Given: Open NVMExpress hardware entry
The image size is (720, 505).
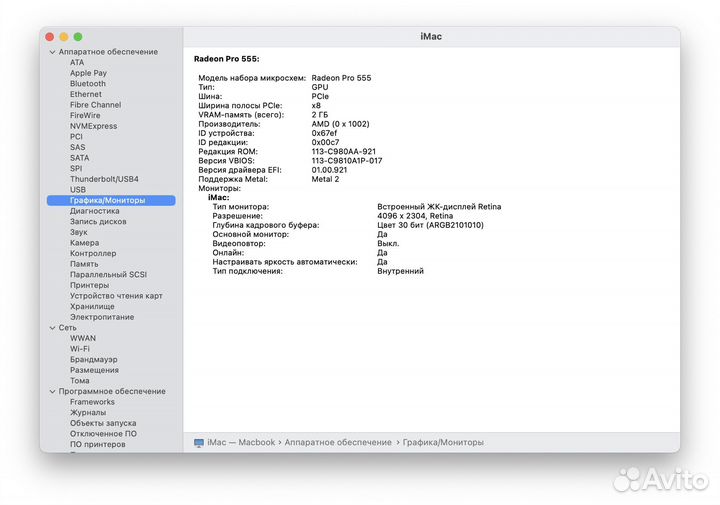Looking at the screenshot, I should pos(94,126).
